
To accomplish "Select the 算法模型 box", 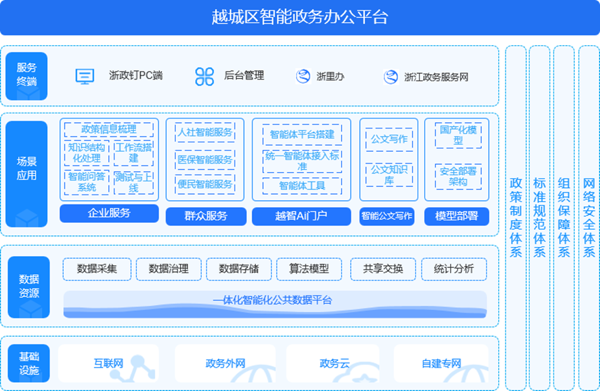I will 309,269.
